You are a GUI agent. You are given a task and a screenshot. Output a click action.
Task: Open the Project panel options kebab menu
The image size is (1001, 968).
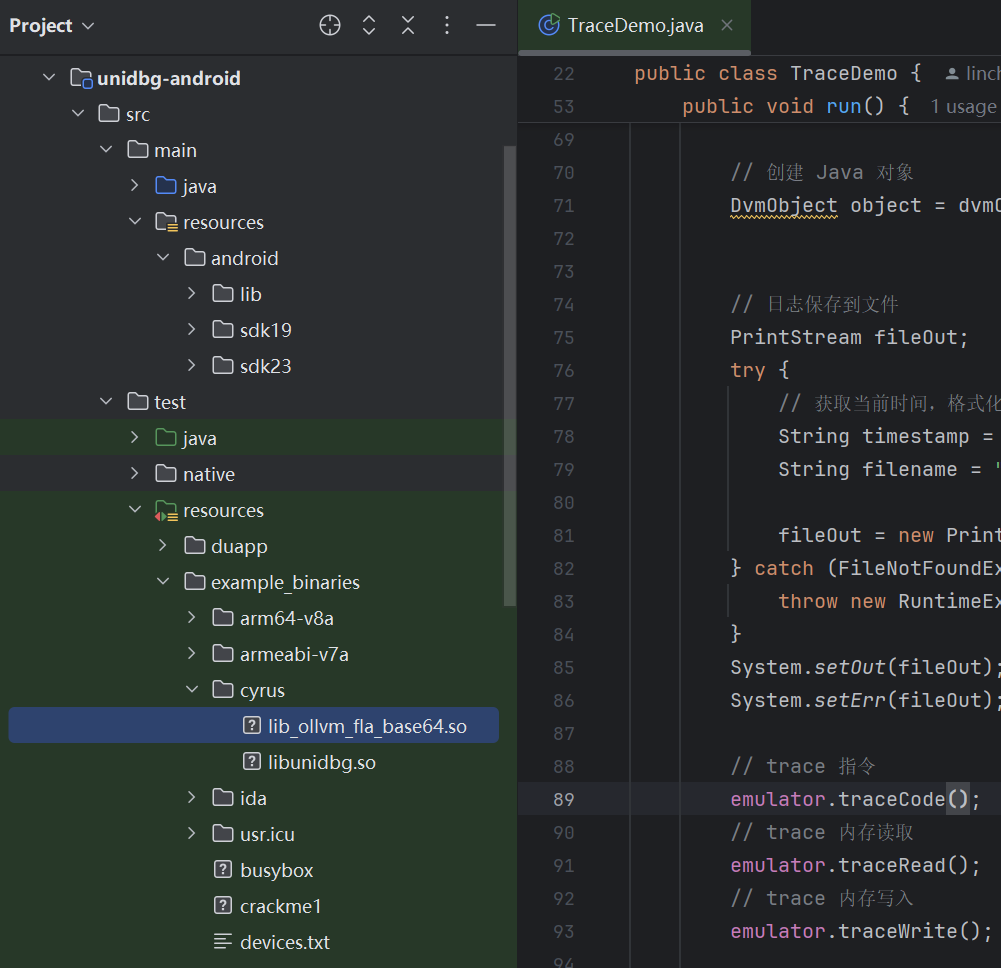click(x=447, y=26)
